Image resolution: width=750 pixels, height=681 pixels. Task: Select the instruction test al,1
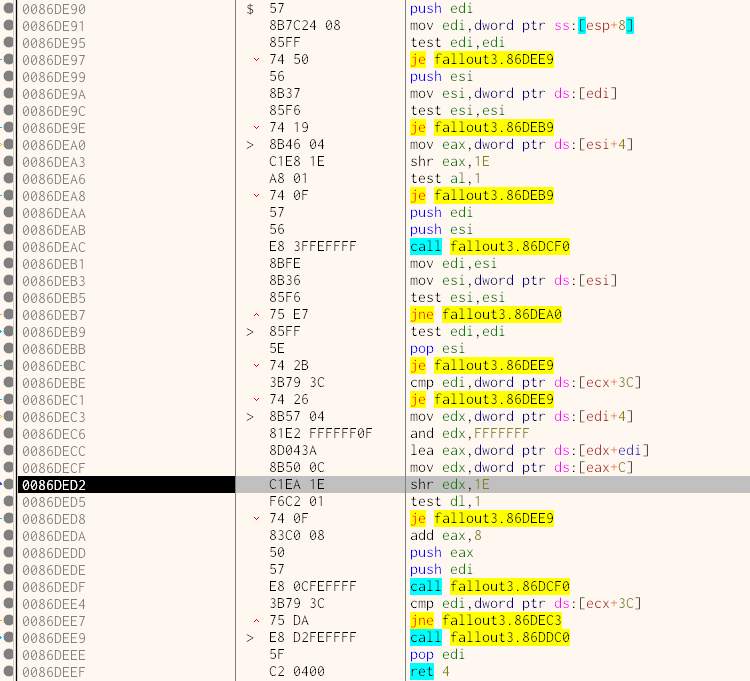tap(445, 178)
